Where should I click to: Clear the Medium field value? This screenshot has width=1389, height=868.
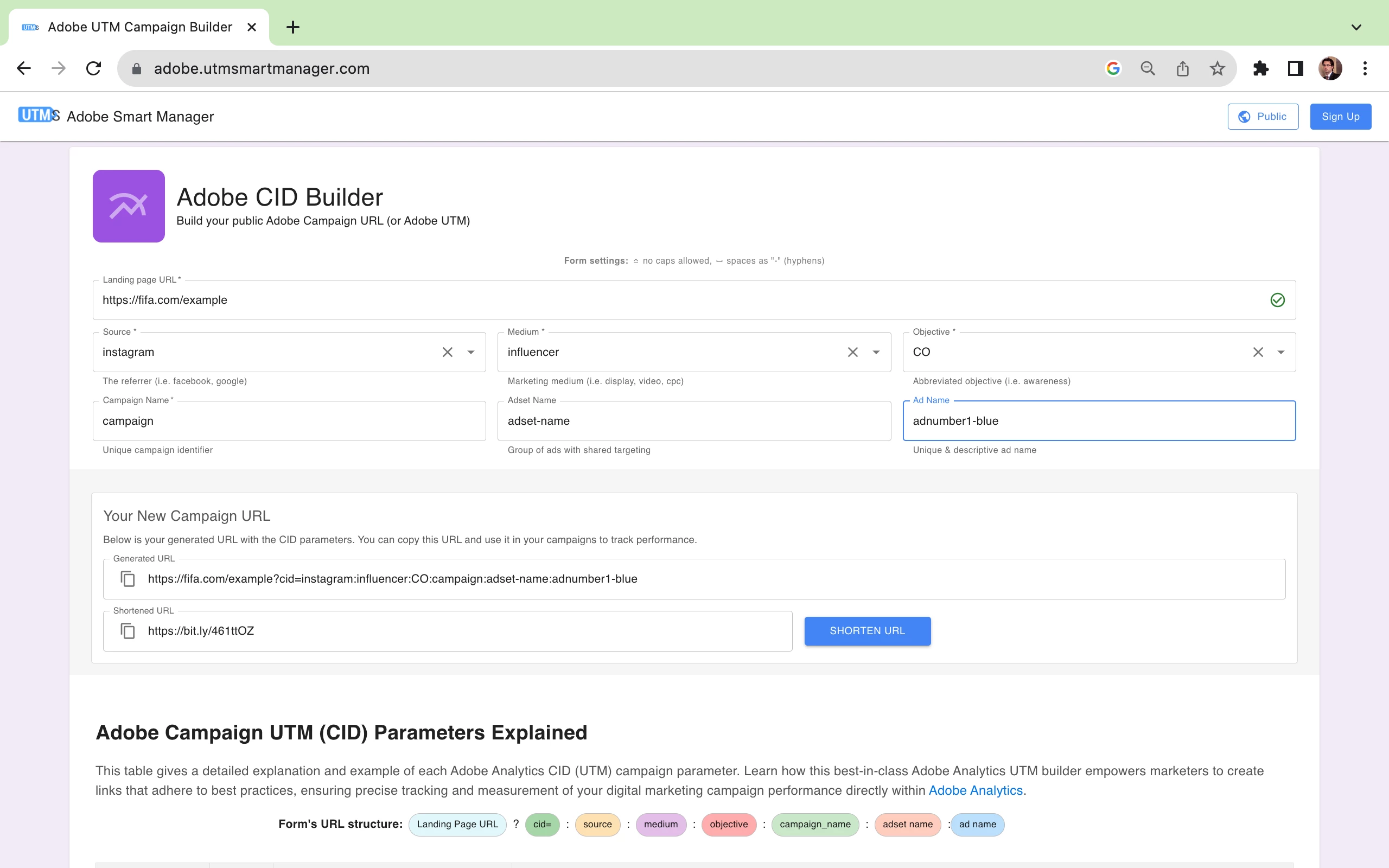(x=852, y=352)
